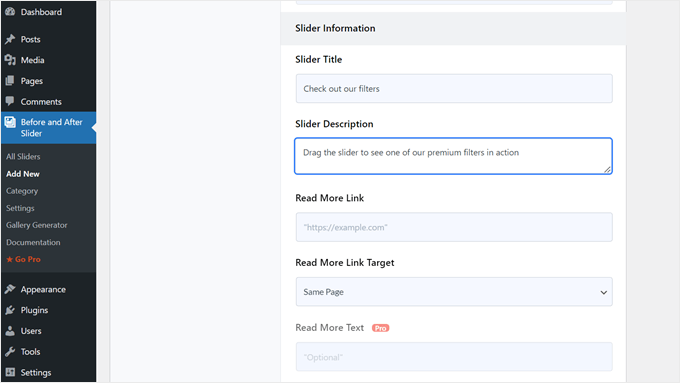
Task: Click the Go Pro star icon
Action: (10, 259)
